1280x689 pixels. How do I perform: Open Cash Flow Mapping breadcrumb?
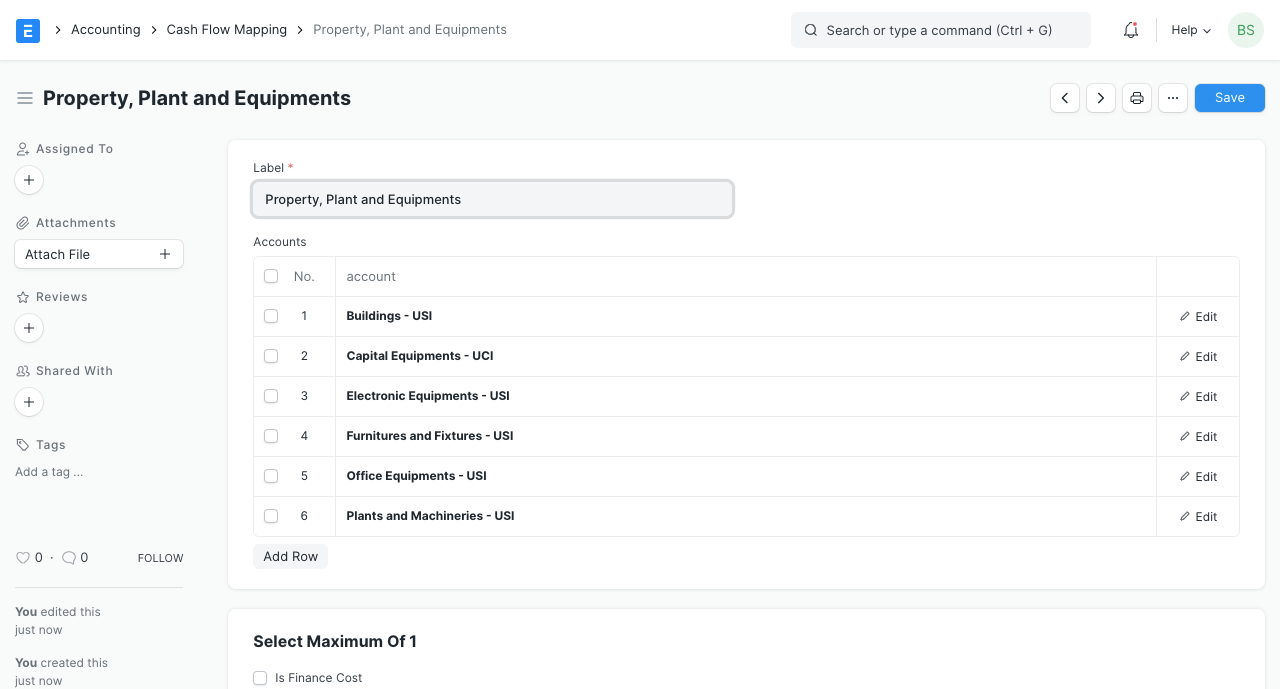point(227,30)
